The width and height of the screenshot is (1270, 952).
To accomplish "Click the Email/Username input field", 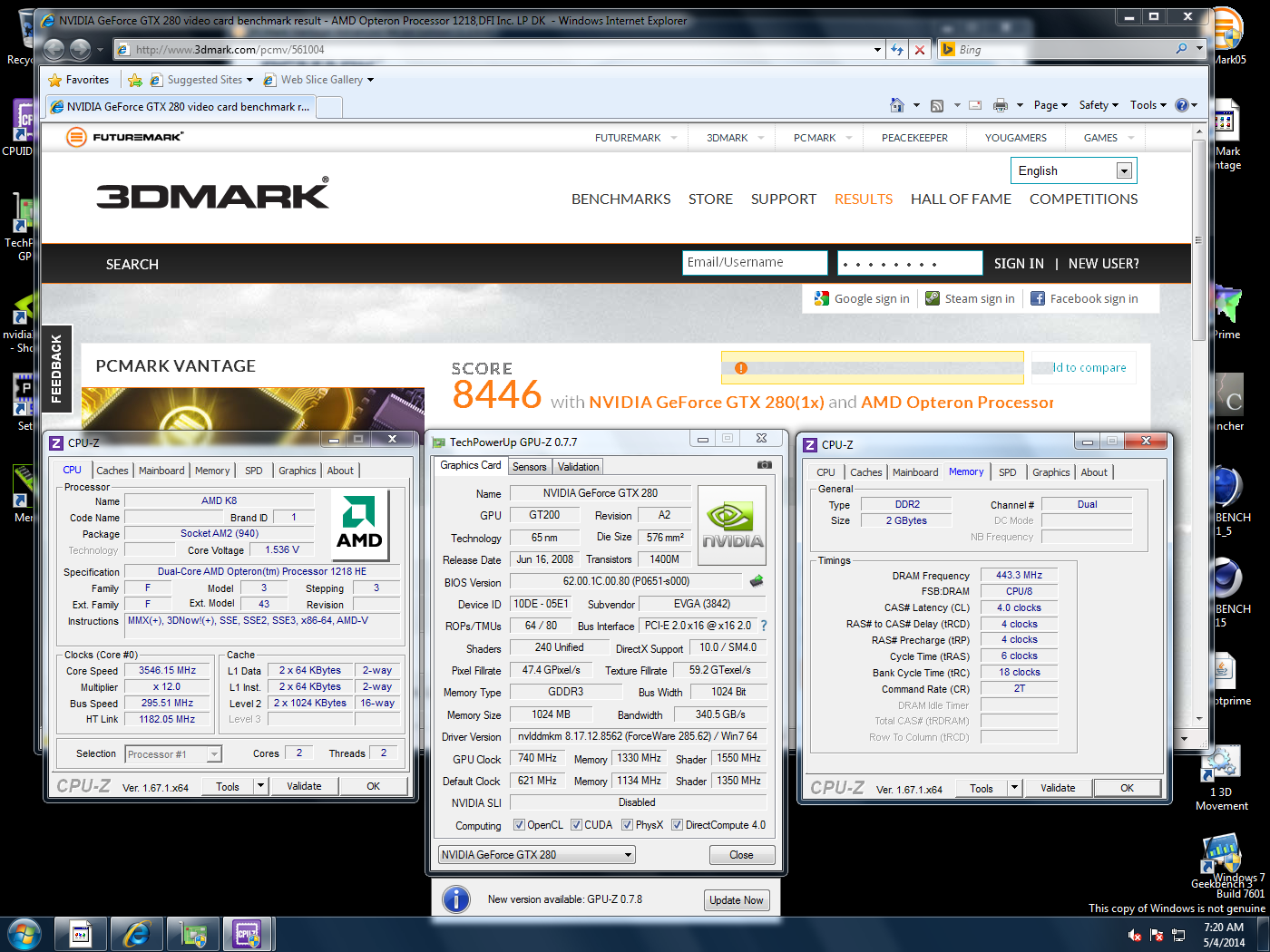I will point(755,262).
